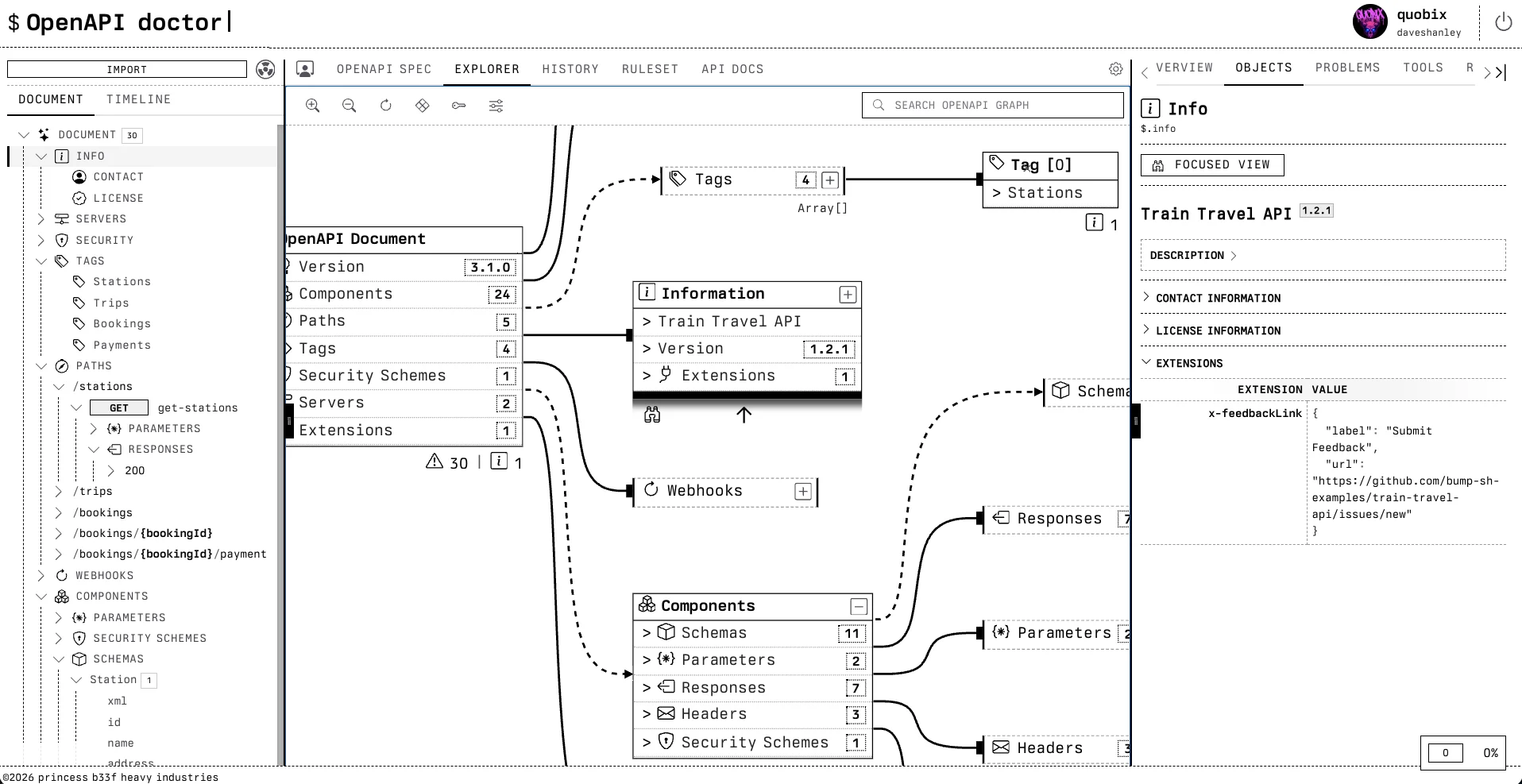Expand Contact Information section

tap(1218, 298)
